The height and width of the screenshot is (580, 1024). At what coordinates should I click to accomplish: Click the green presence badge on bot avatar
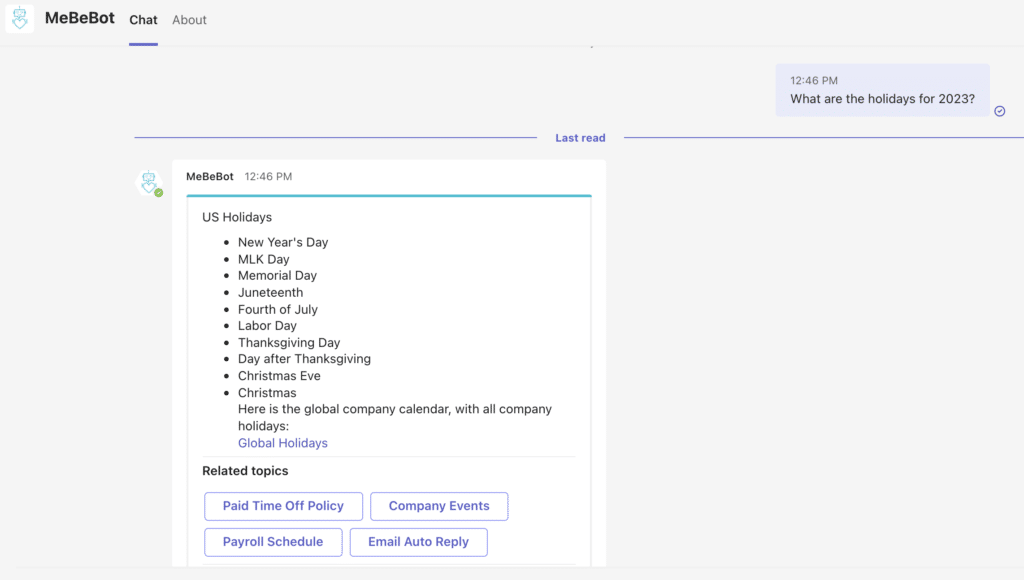click(159, 193)
